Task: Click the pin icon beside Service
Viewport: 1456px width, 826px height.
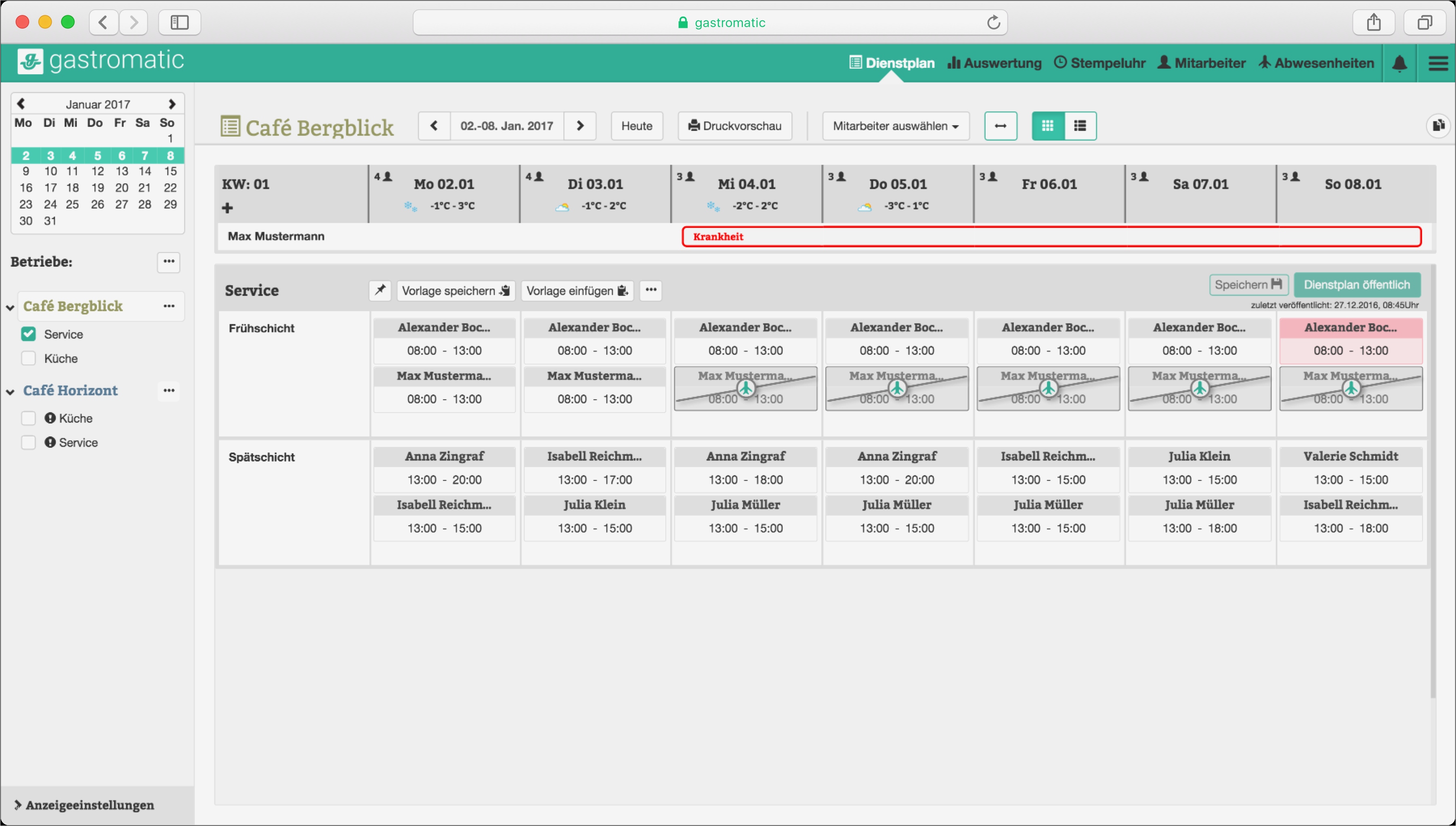Action: click(380, 290)
